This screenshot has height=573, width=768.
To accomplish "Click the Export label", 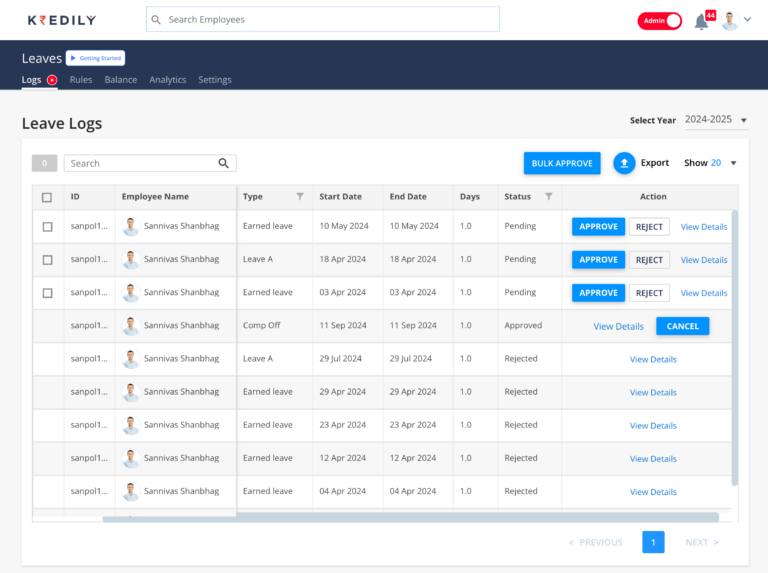I will click(x=654, y=163).
